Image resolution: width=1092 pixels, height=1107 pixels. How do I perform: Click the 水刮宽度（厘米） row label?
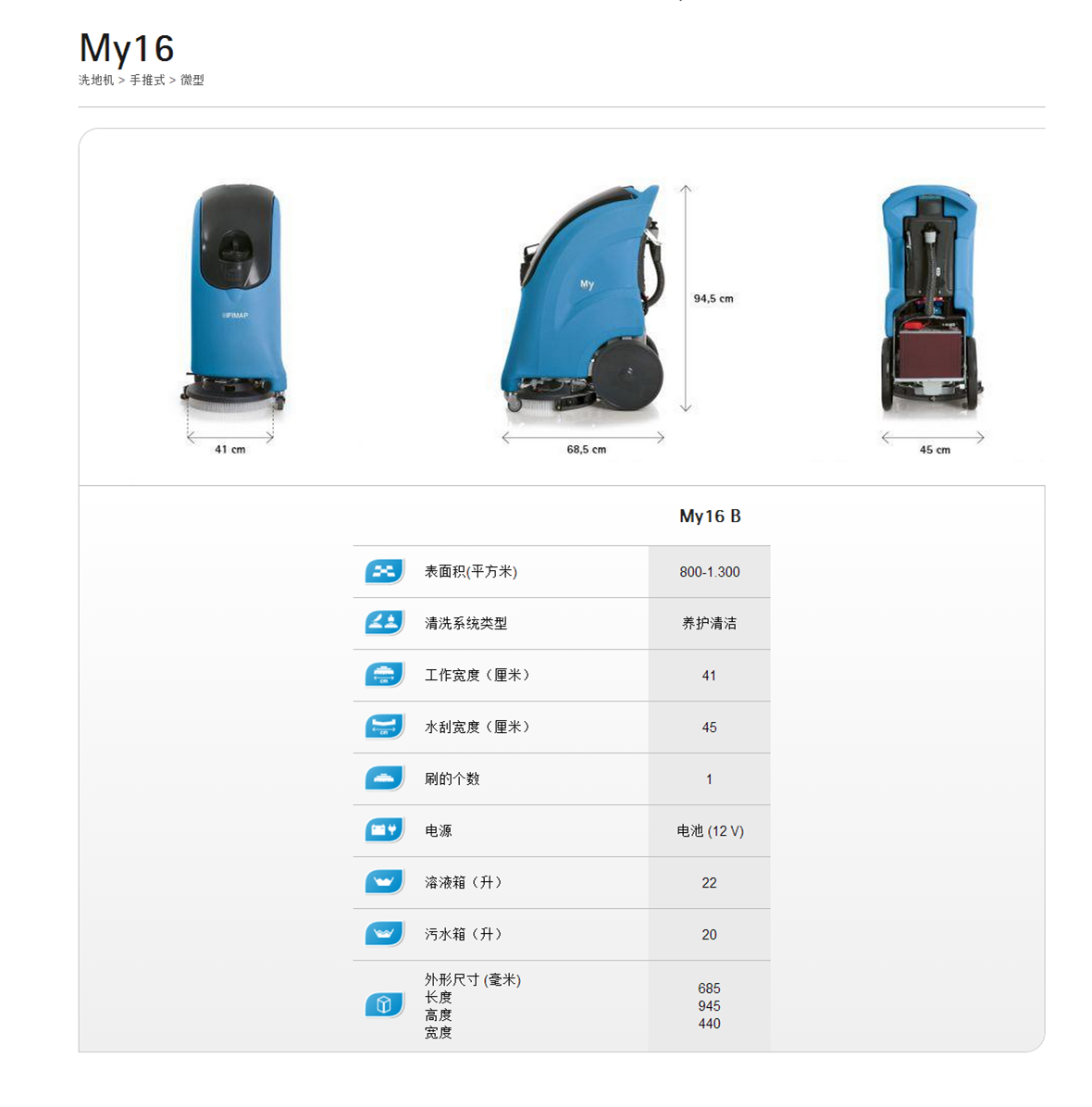[478, 728]
